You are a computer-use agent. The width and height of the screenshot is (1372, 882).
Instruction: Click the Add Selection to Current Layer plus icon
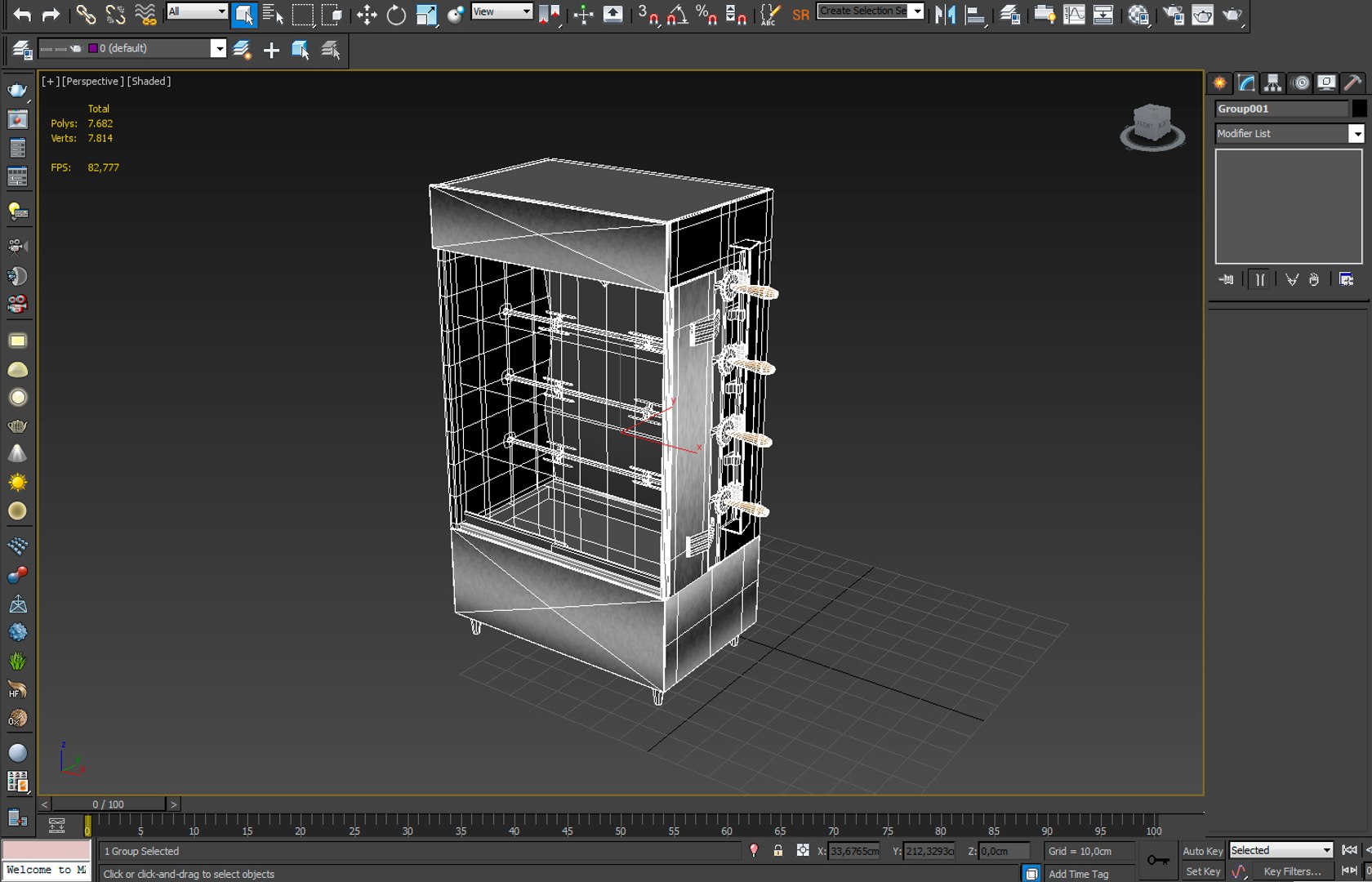(271, 50)
